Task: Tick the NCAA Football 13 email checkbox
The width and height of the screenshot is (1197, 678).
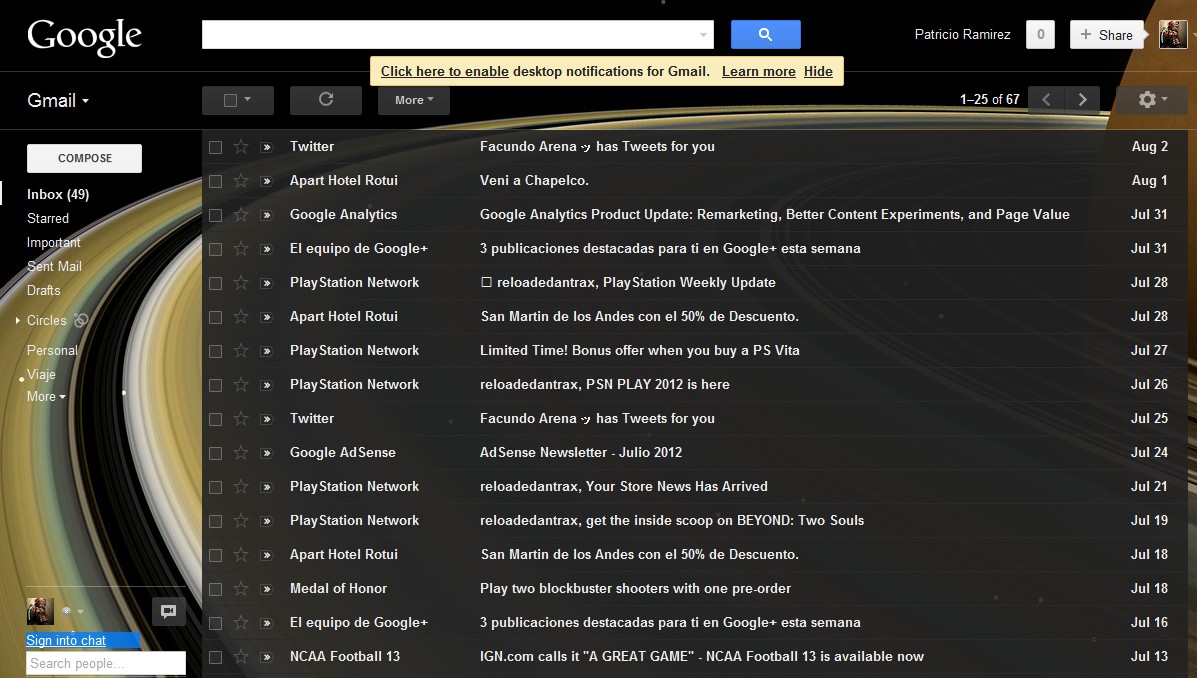Action: tap(215, 657)
